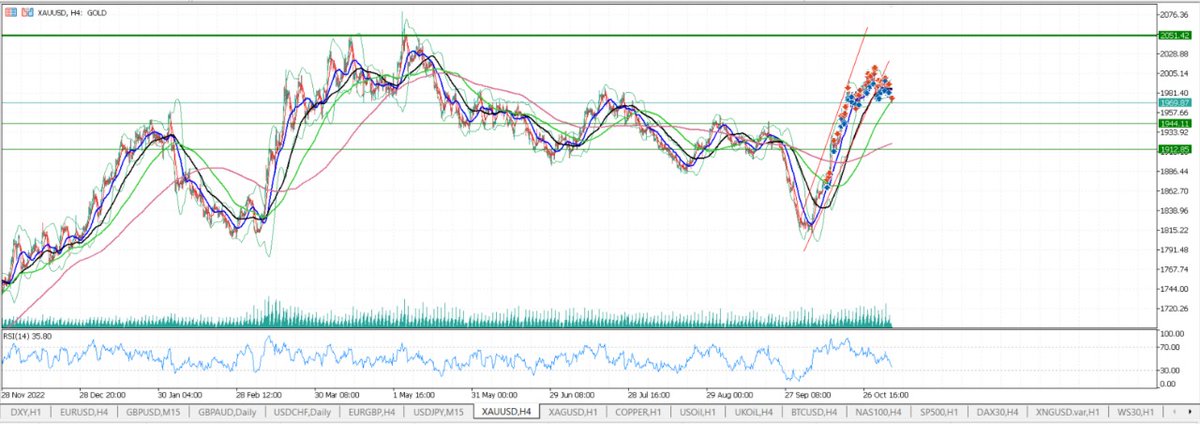Click the RSI(14) 35.80 indicator label

[29, 335]
